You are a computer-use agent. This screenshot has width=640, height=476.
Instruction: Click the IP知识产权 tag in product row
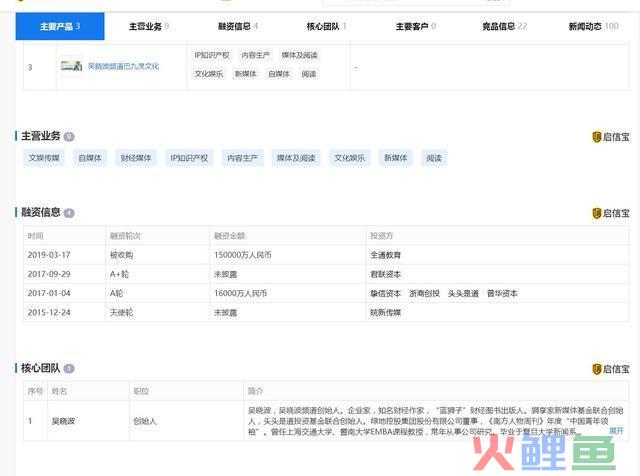pos(211,55)
